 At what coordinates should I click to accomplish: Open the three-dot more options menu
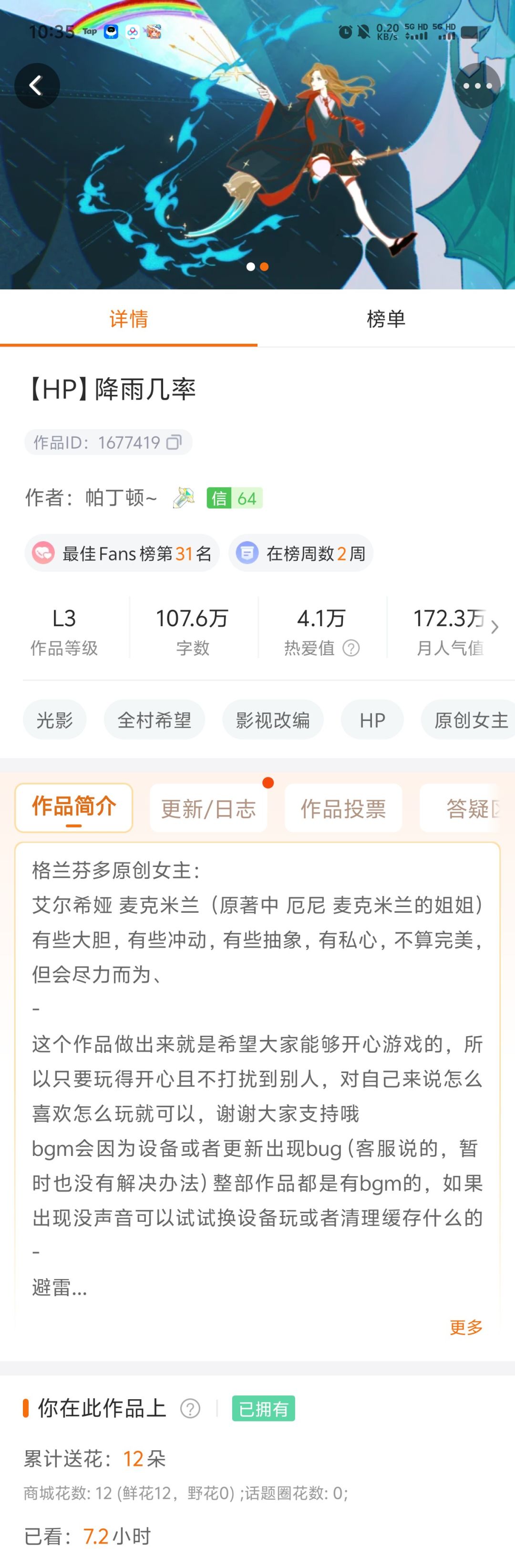point(477,86)
